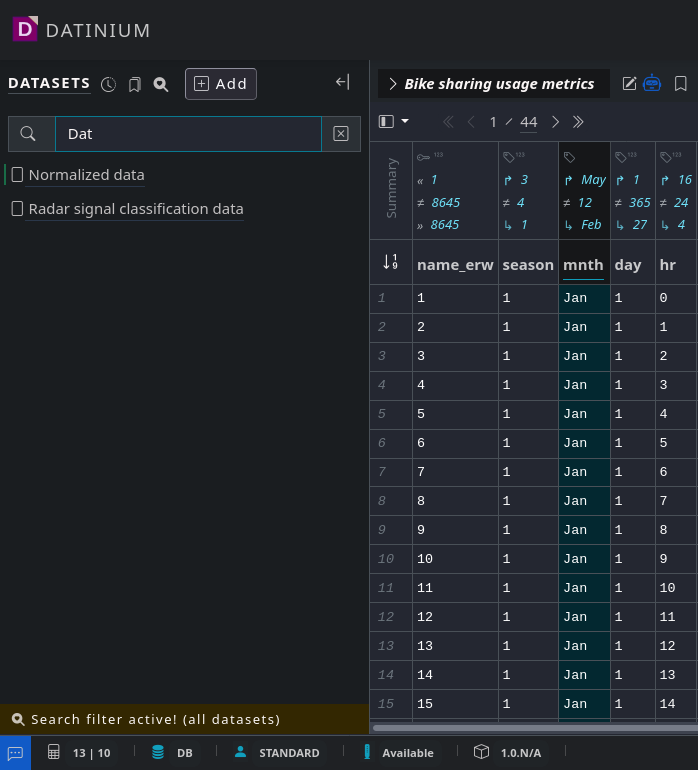
Task: Click the bookmarks icon beside DATASETS
Action: point(135,85)
